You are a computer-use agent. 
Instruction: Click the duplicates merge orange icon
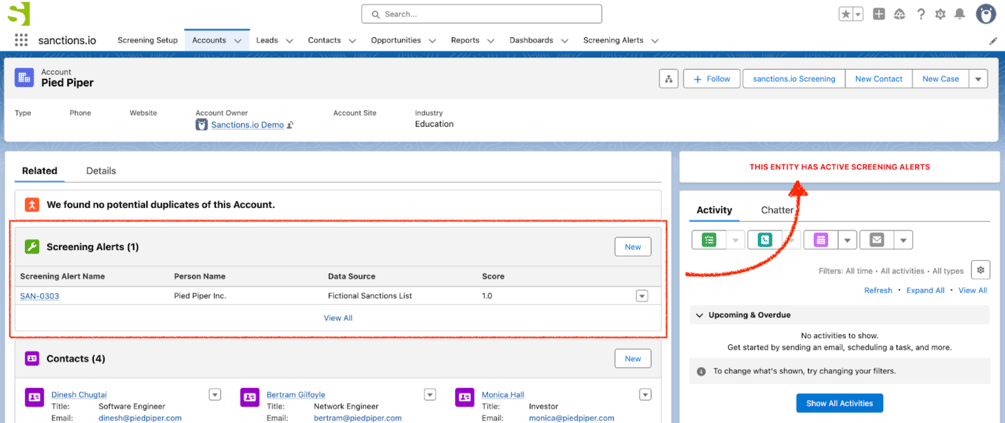[32, 204]
